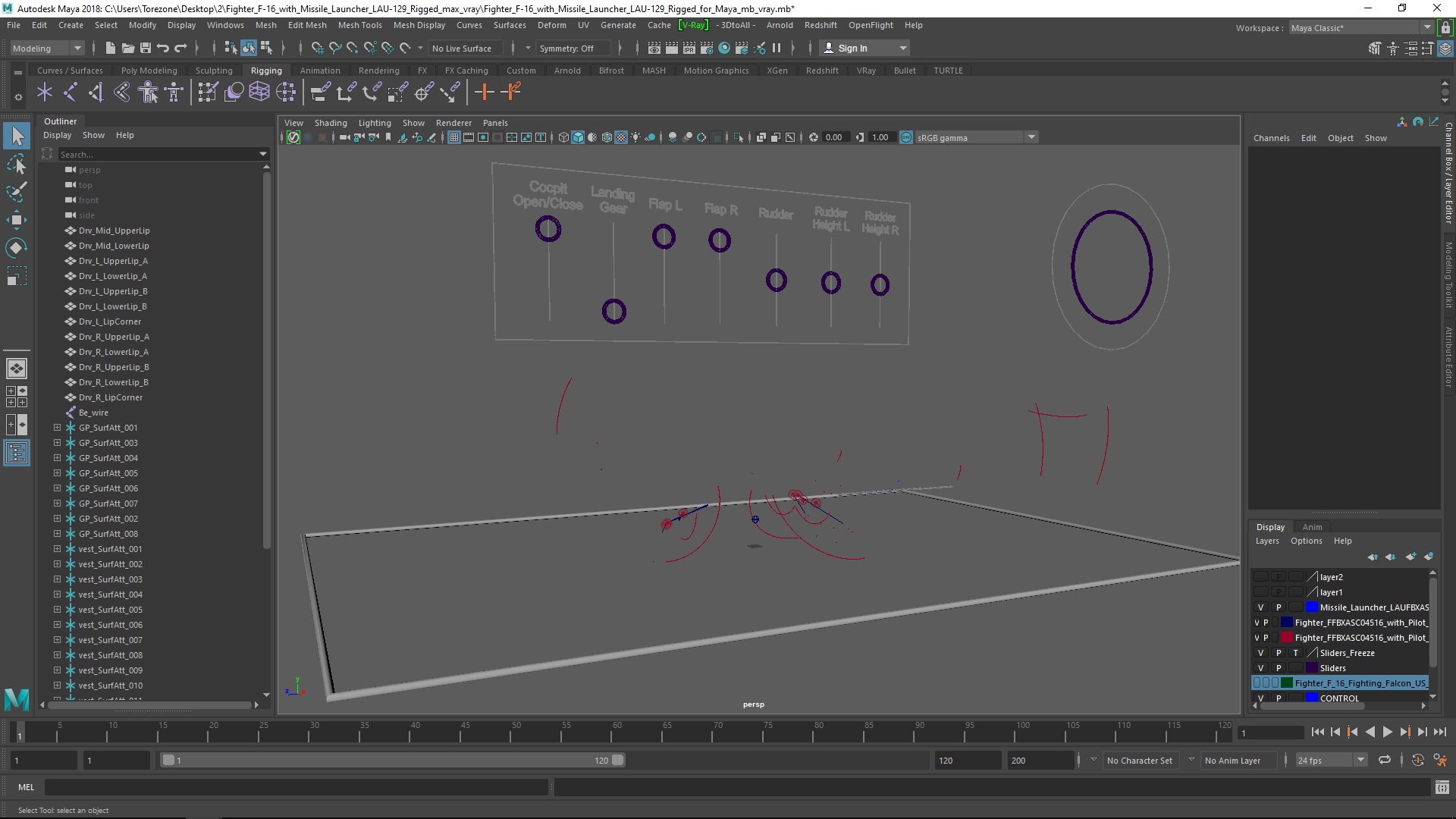Image resolution: width=1456 pixels, height=819 pixels.
Task: Click the No Live Surface field
Action: click(x=466, y=48)
